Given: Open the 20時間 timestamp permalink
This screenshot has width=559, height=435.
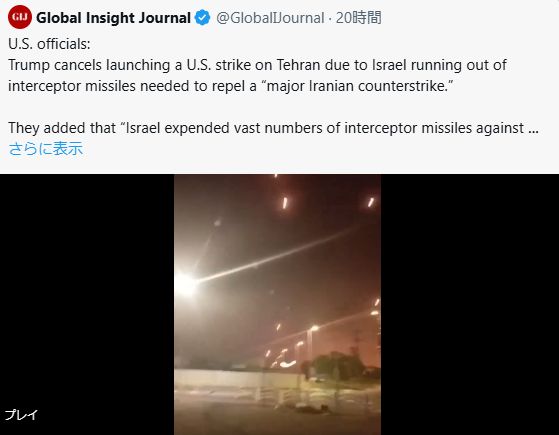Looking at the screenshot, I should pyautogui.click(x=359, y=17).
